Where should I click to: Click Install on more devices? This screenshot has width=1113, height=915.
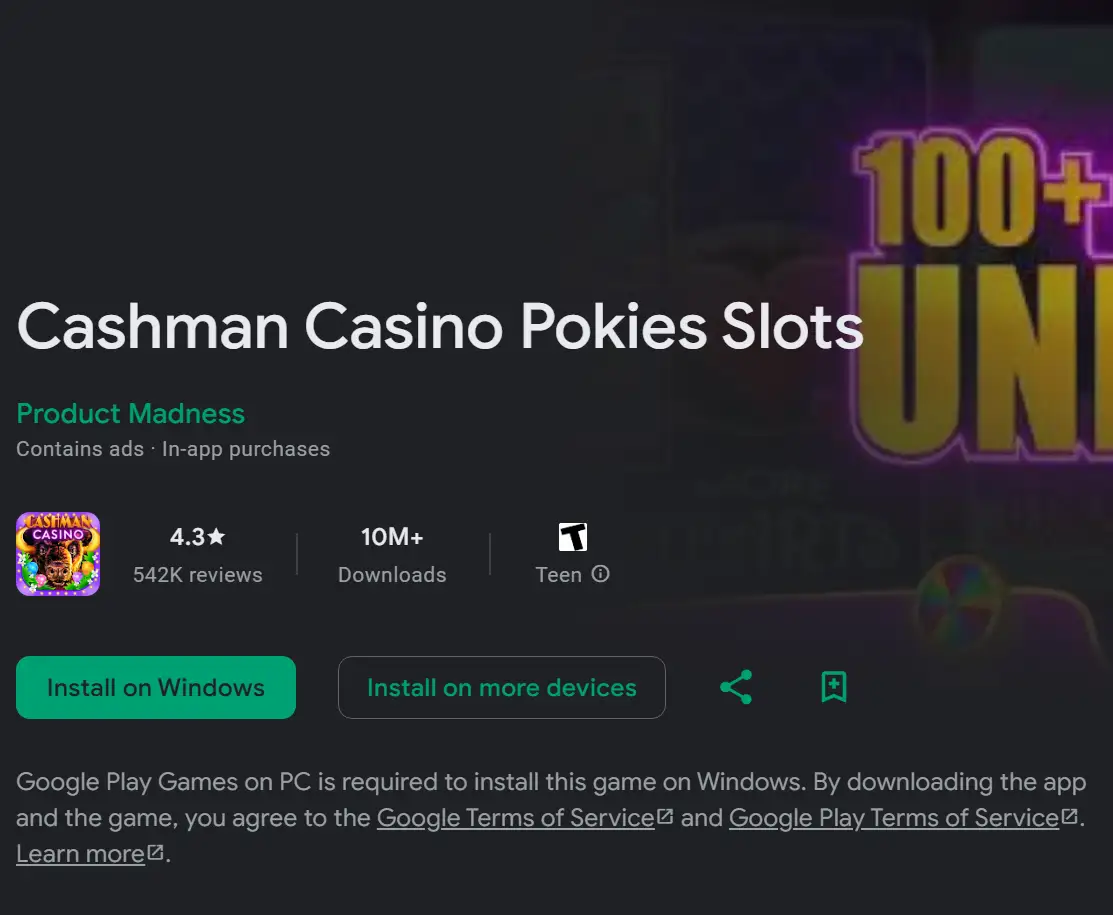tap(501, 687)
